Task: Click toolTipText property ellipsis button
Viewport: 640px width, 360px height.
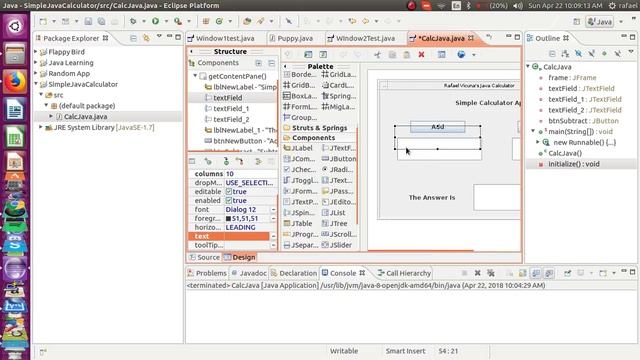Action: [273, 245]
